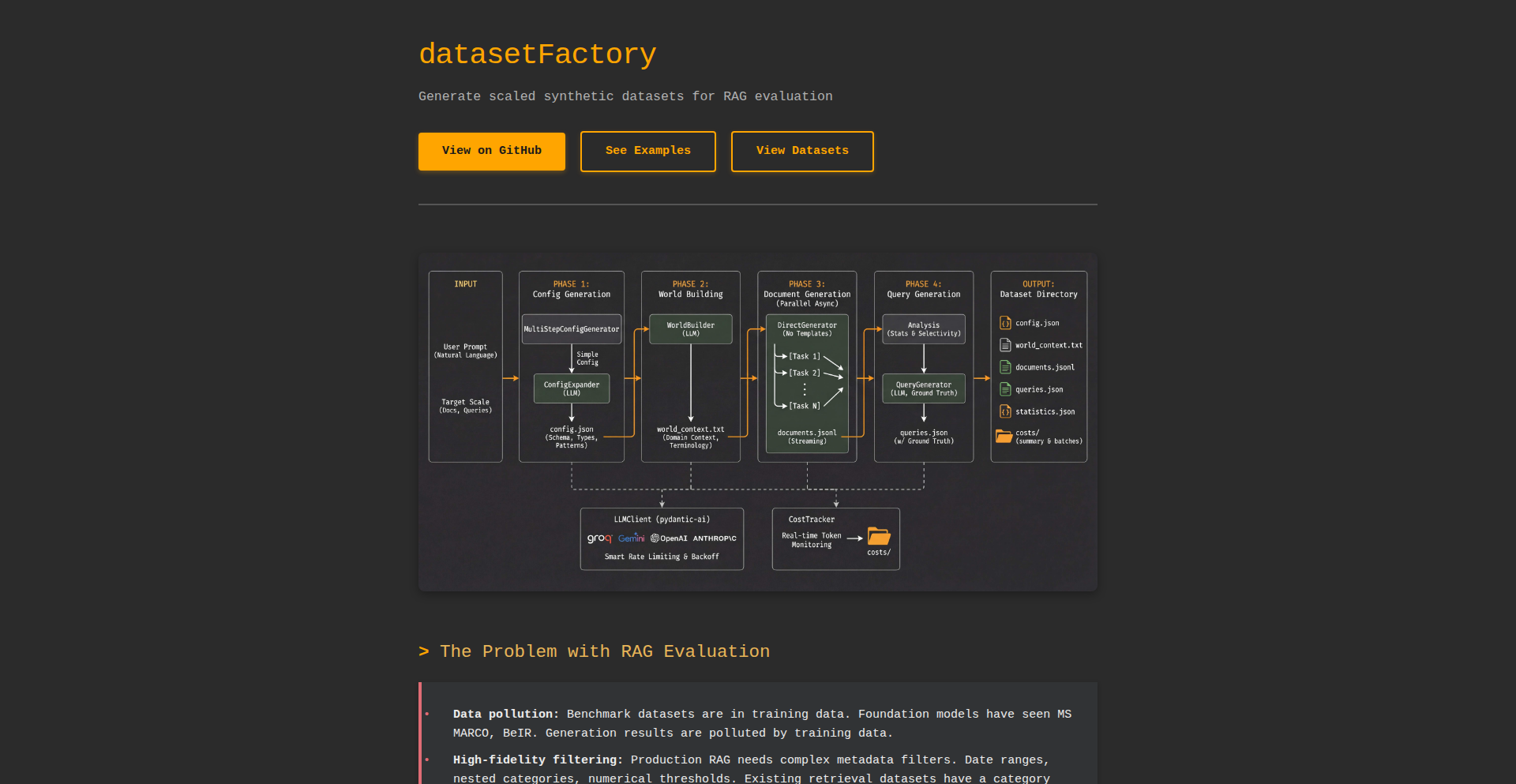Screen dimensions: 1516x784
Task: Click the Gemini logo in LLMClient box
Action: (x=631, y=538)
